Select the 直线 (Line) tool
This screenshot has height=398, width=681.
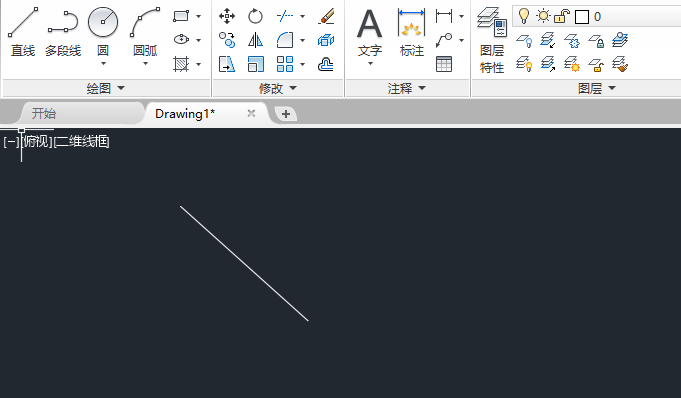[23, 32]
